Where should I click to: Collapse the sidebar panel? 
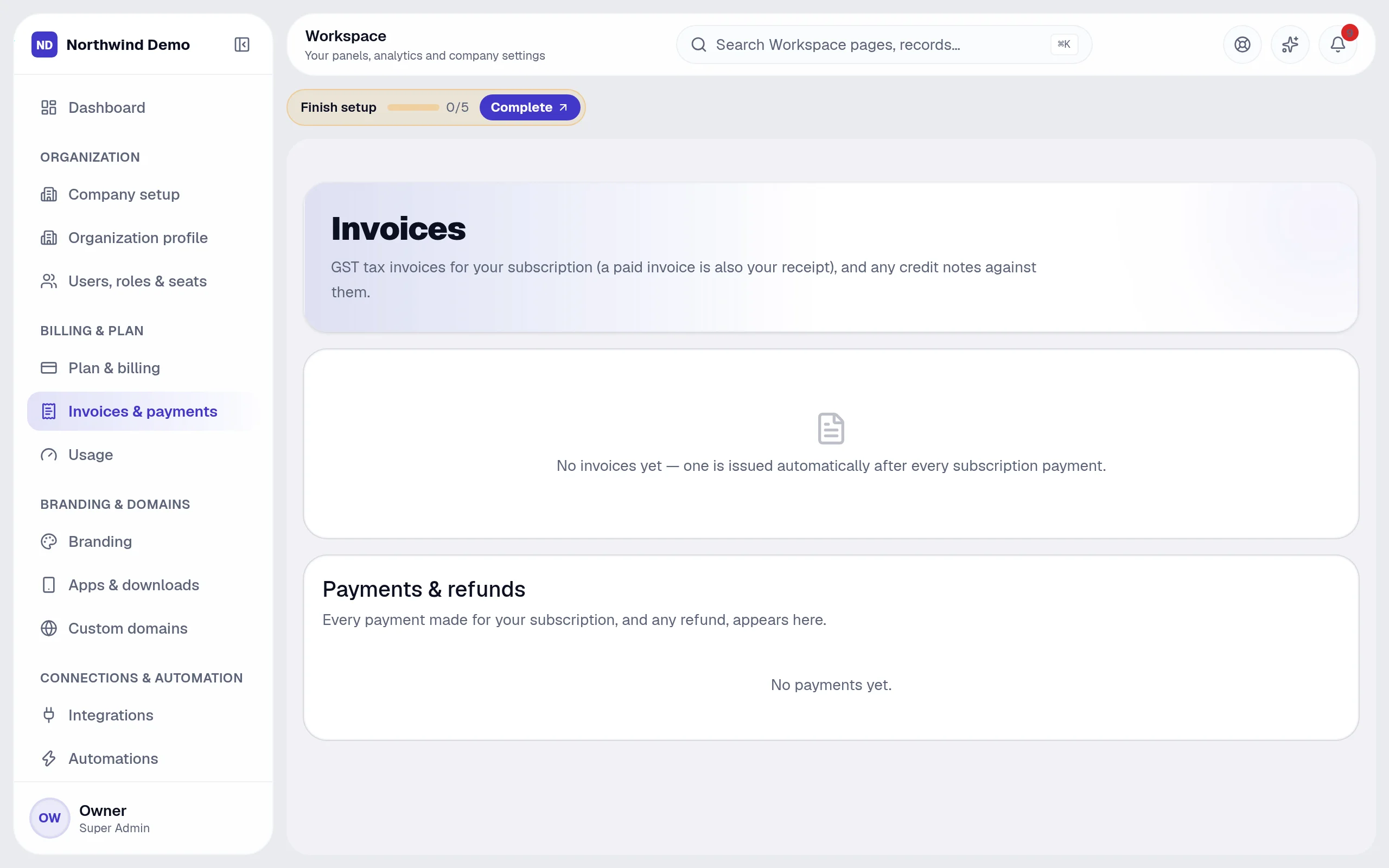pos(241,45)
